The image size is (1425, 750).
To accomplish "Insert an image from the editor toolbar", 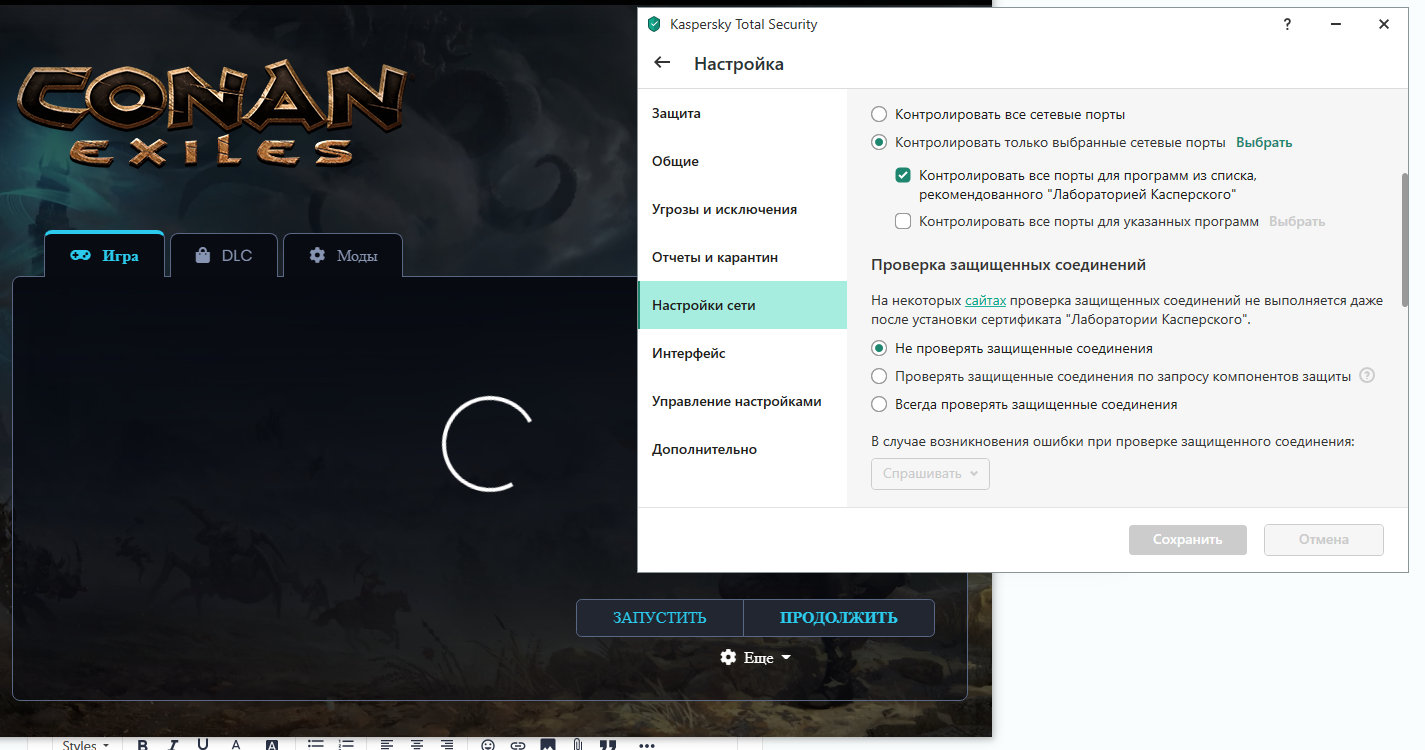I will pyautogui.click(x=548, y=745).
